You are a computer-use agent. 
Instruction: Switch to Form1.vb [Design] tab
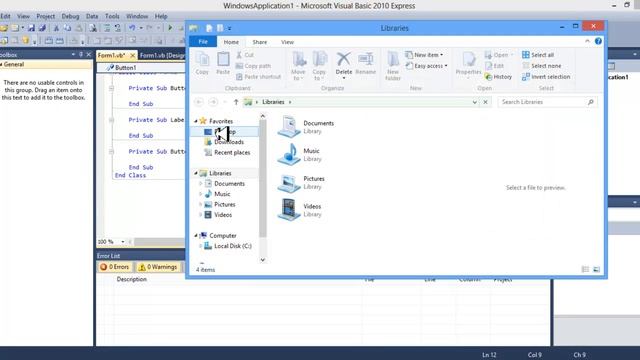(x=162, y=56)
